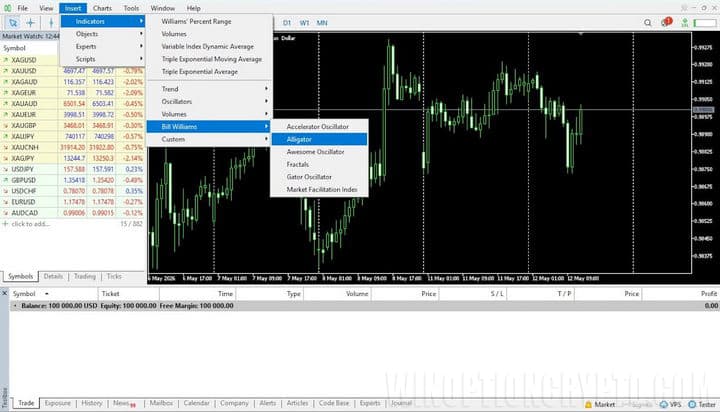Open the Charts menu

click(102, 8)
